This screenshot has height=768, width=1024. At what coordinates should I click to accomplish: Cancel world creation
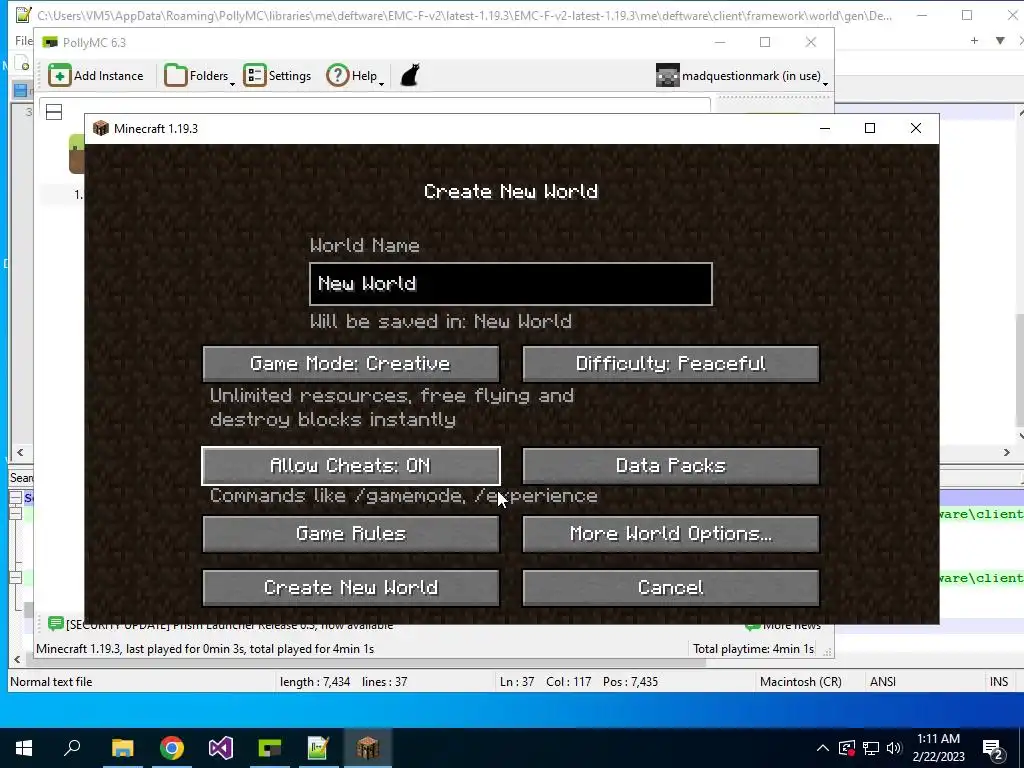671,588
